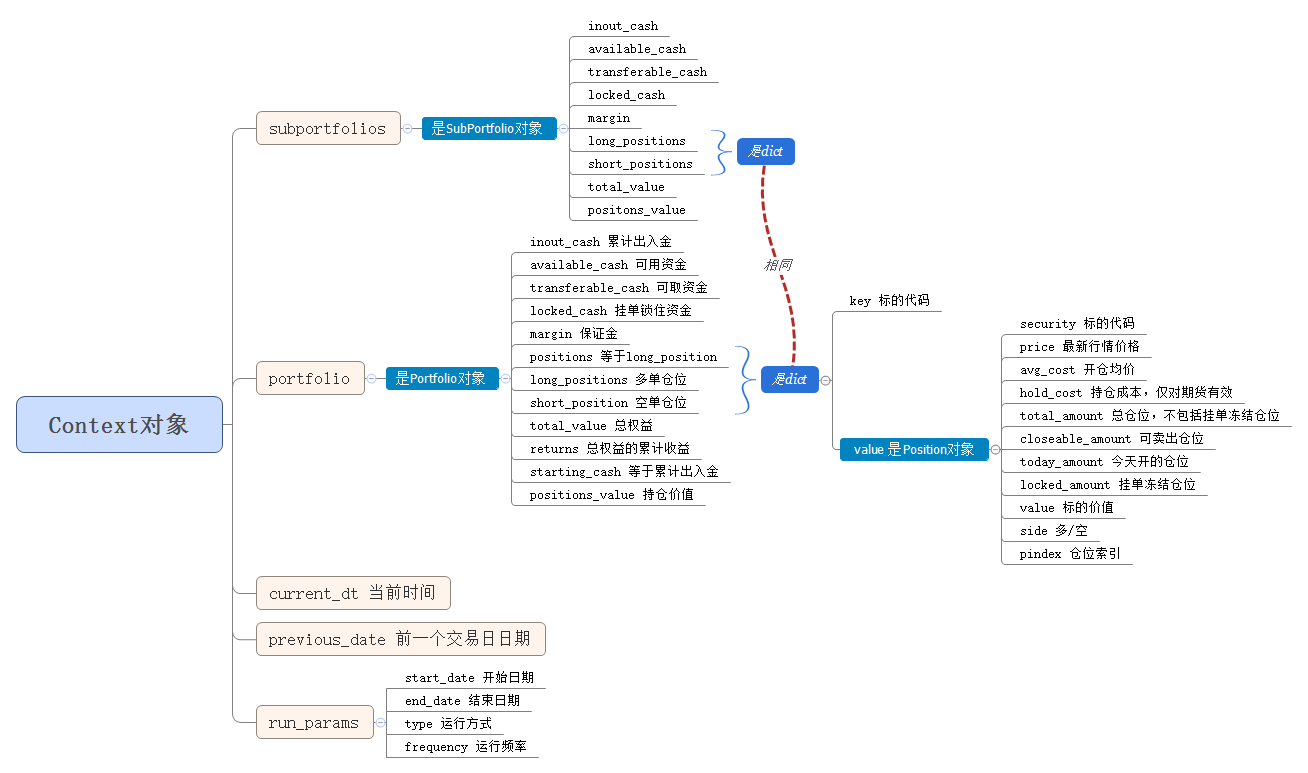Select the 相同 relationship line label
Viewport: 1308px width, 773px height.
click(x=778, y=265)
